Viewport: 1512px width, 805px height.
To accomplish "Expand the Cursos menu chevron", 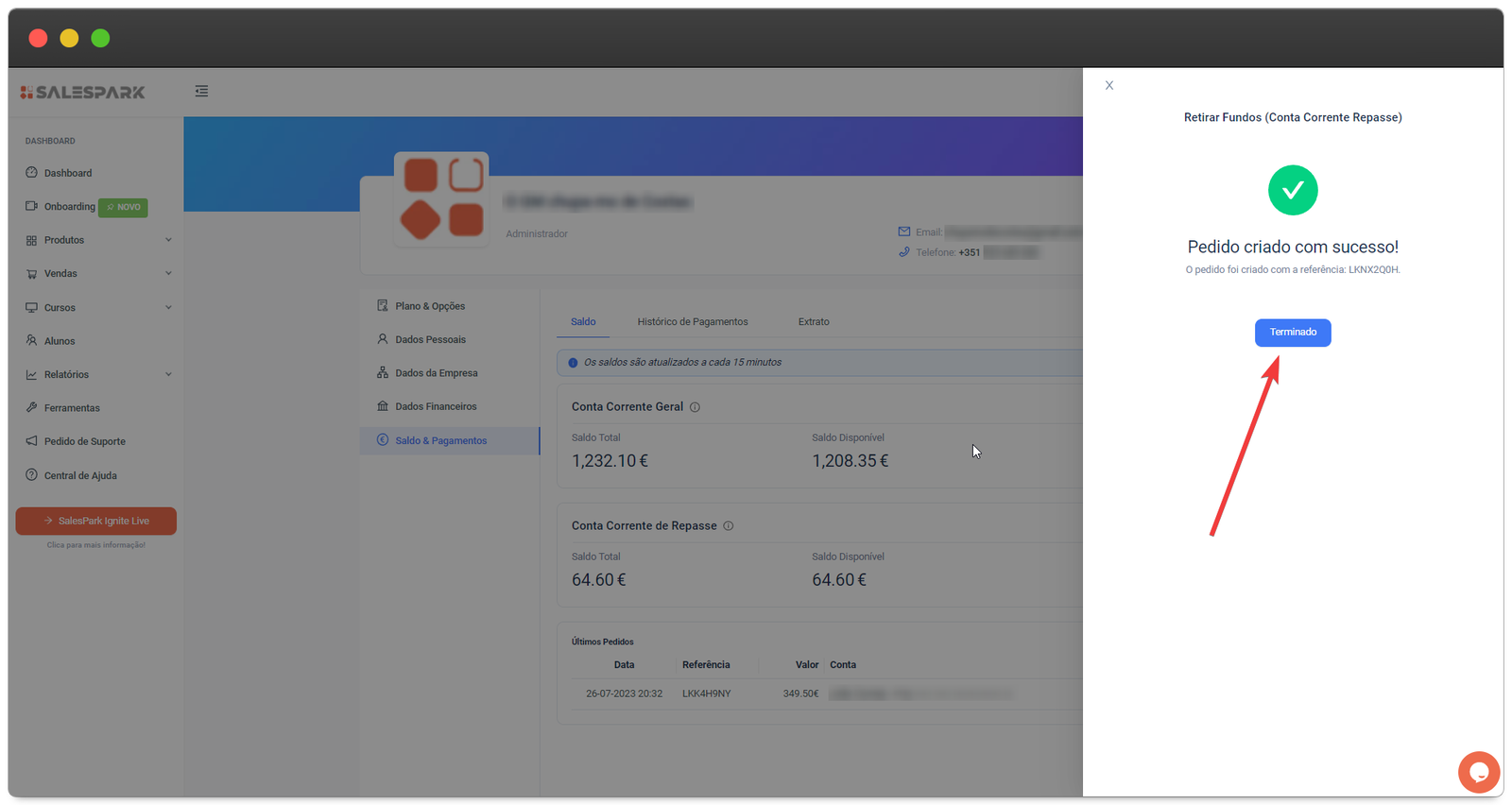I will 168,307.
